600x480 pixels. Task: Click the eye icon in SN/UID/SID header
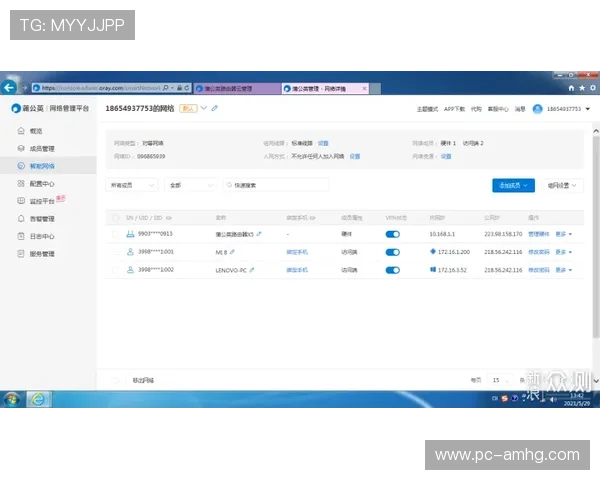169,218
